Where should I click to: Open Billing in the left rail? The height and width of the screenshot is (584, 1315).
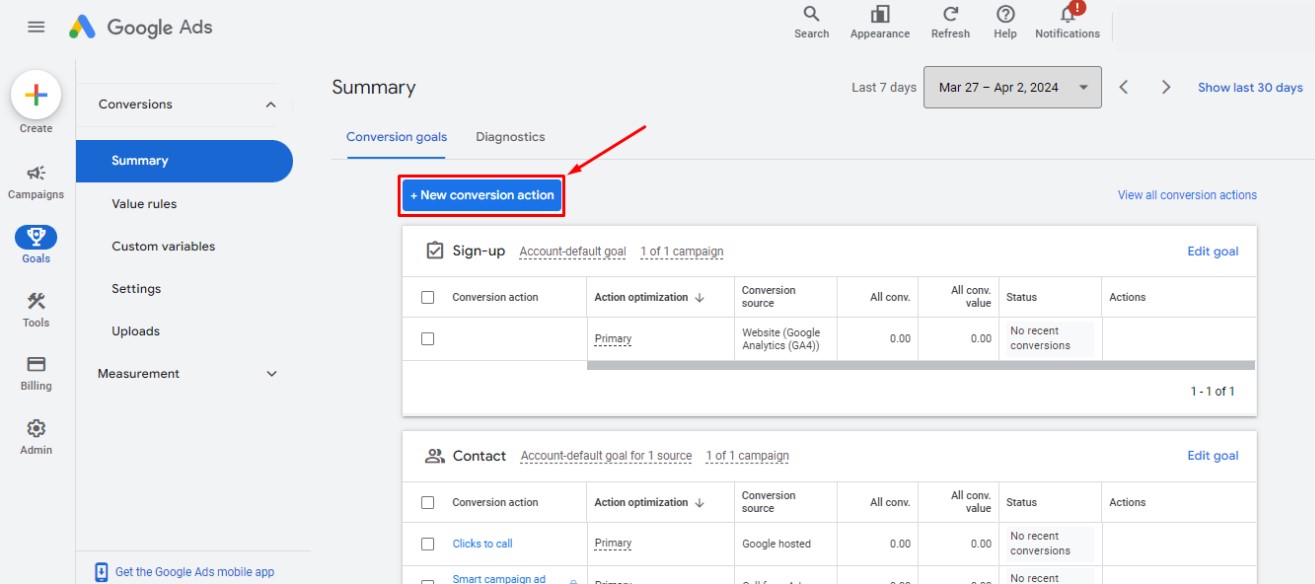click(36, 372)
